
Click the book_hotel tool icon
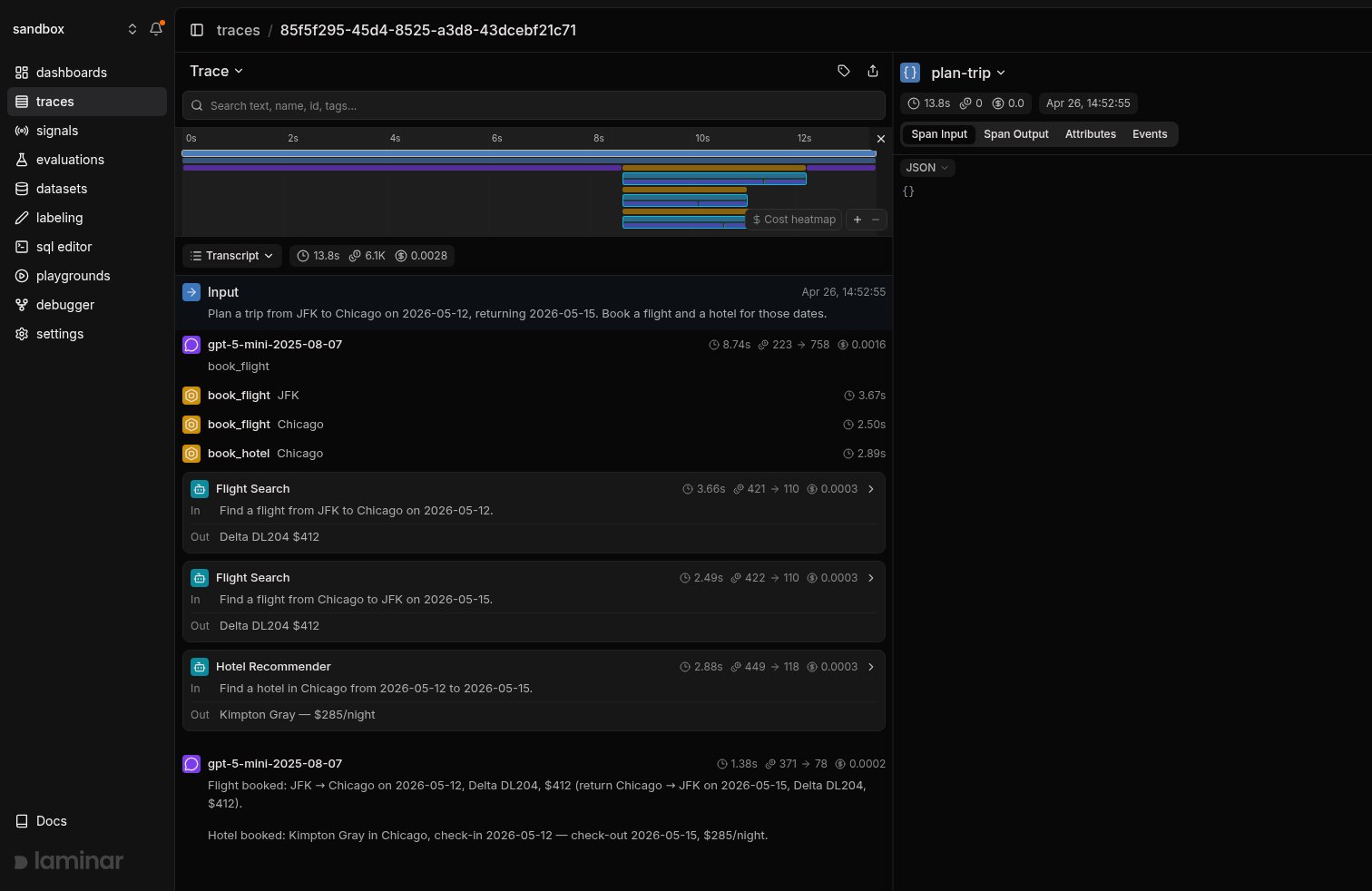tap(191, 454)
